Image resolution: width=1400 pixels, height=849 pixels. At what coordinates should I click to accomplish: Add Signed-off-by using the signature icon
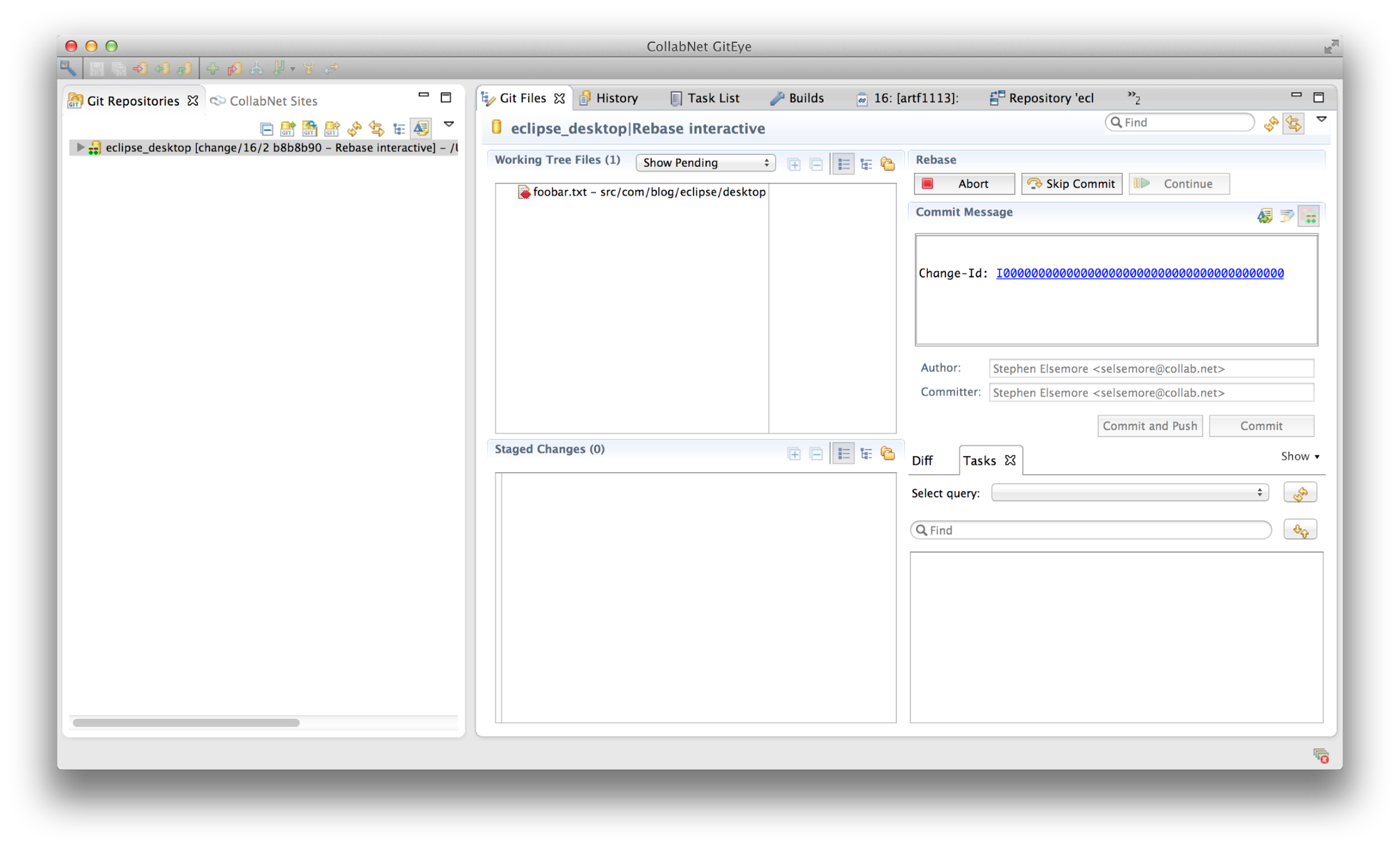1265,216
